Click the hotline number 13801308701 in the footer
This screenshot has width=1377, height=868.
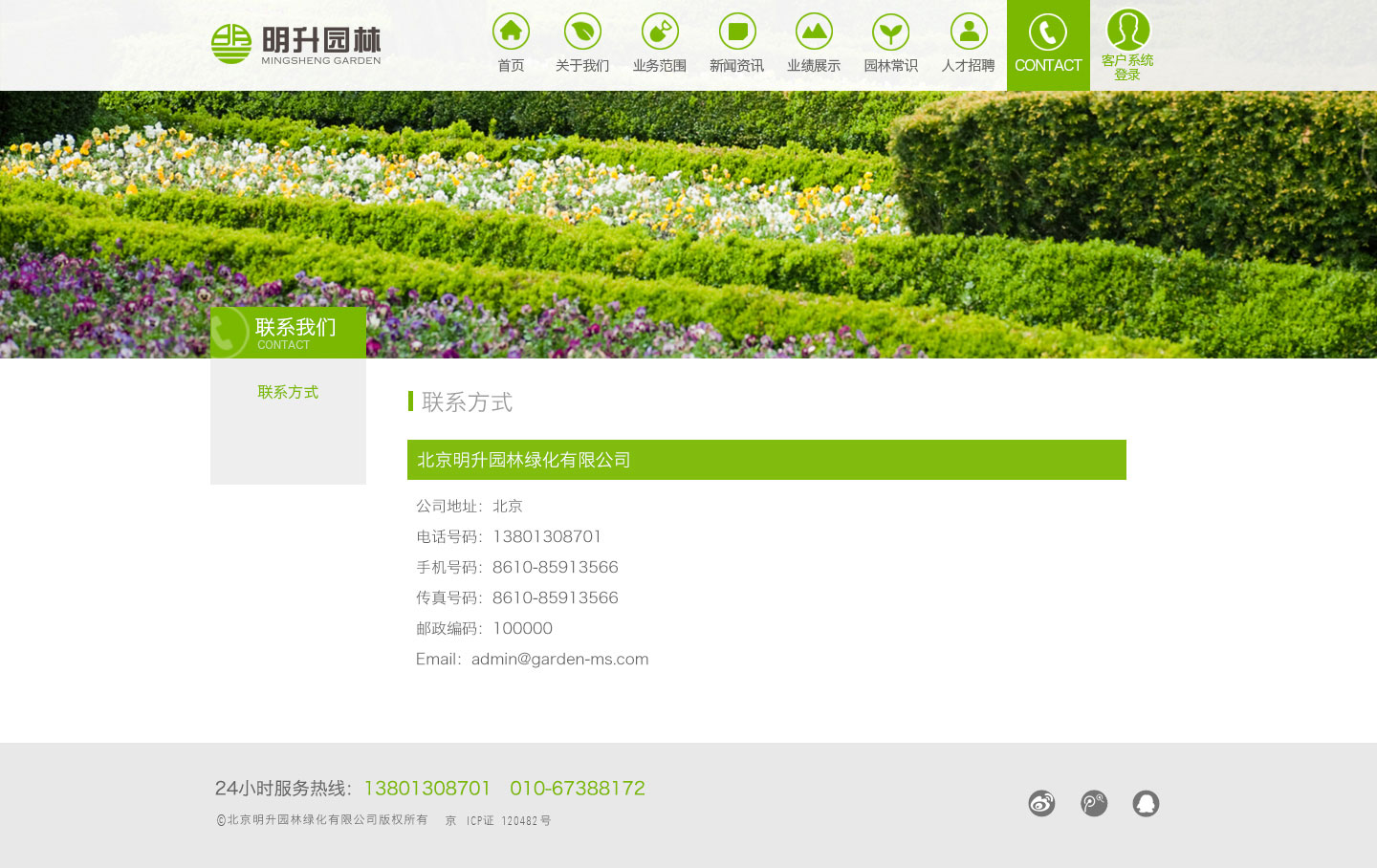(x=426, y=788)
